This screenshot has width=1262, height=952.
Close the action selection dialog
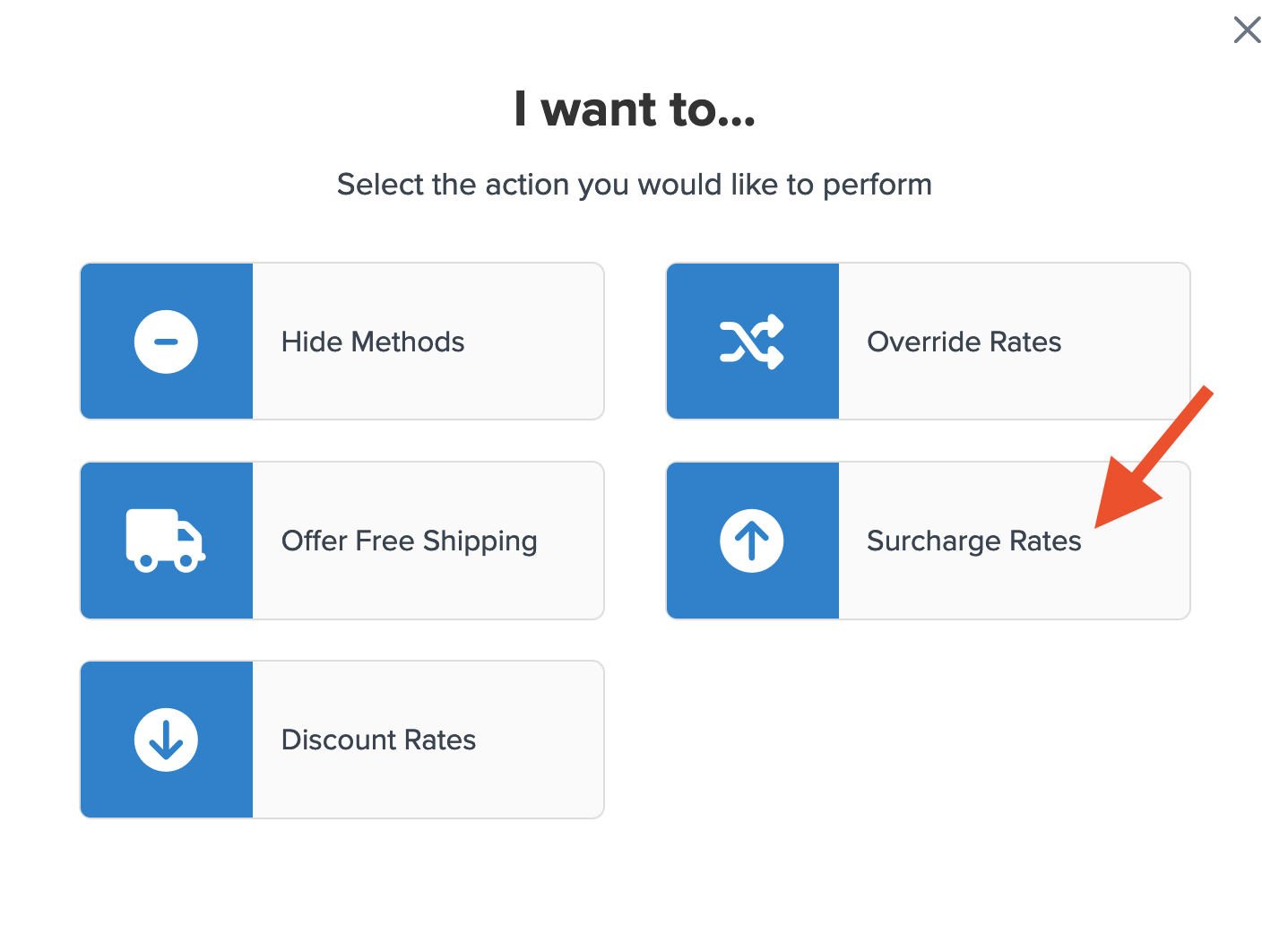tap(1247, 30)
